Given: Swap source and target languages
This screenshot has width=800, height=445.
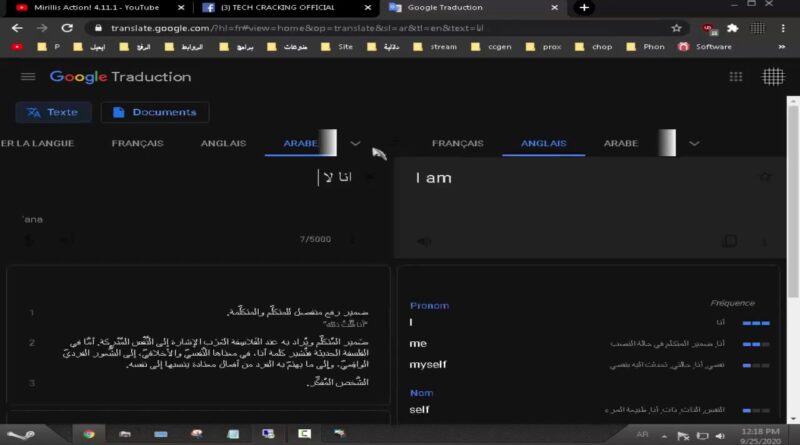Looking at the screenshot, I should tap(395, 143).
